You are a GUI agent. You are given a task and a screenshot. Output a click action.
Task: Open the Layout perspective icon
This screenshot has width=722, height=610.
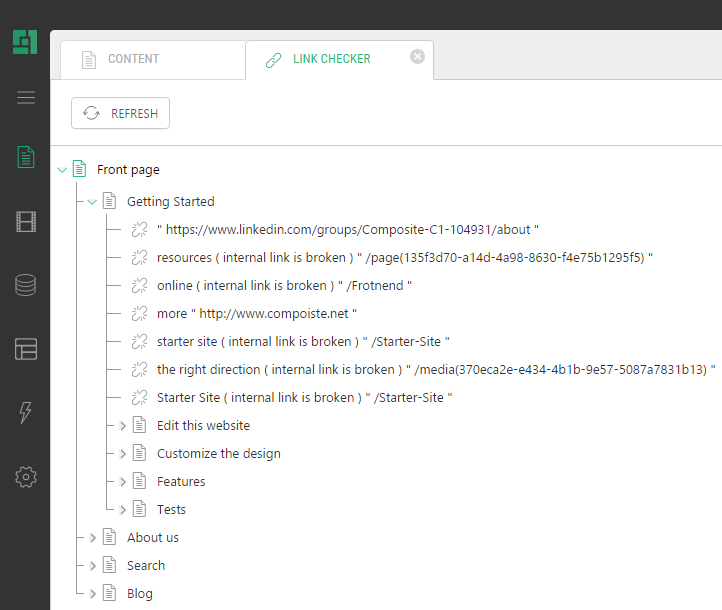(26, 349)
